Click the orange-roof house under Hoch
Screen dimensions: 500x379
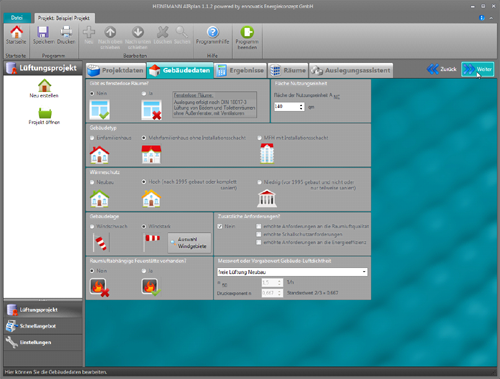(151, 198)
